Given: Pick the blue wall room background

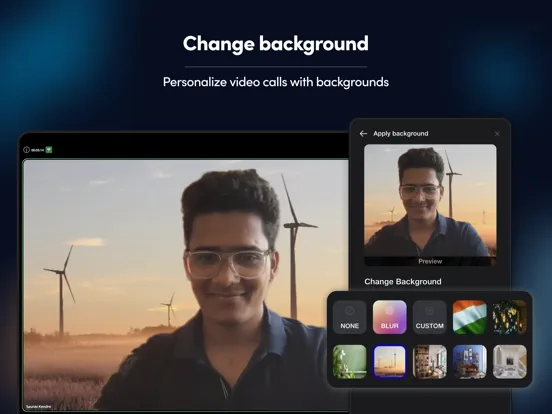Looking at the screenshot, I should pos(470,362).
